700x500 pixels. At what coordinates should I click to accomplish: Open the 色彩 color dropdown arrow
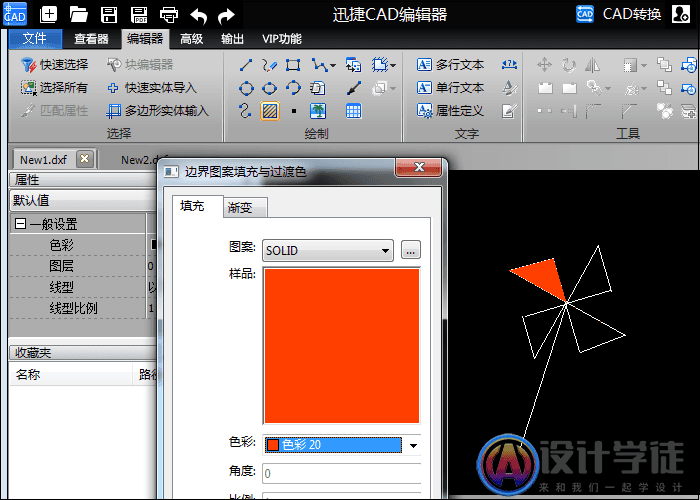pos(413,445)
